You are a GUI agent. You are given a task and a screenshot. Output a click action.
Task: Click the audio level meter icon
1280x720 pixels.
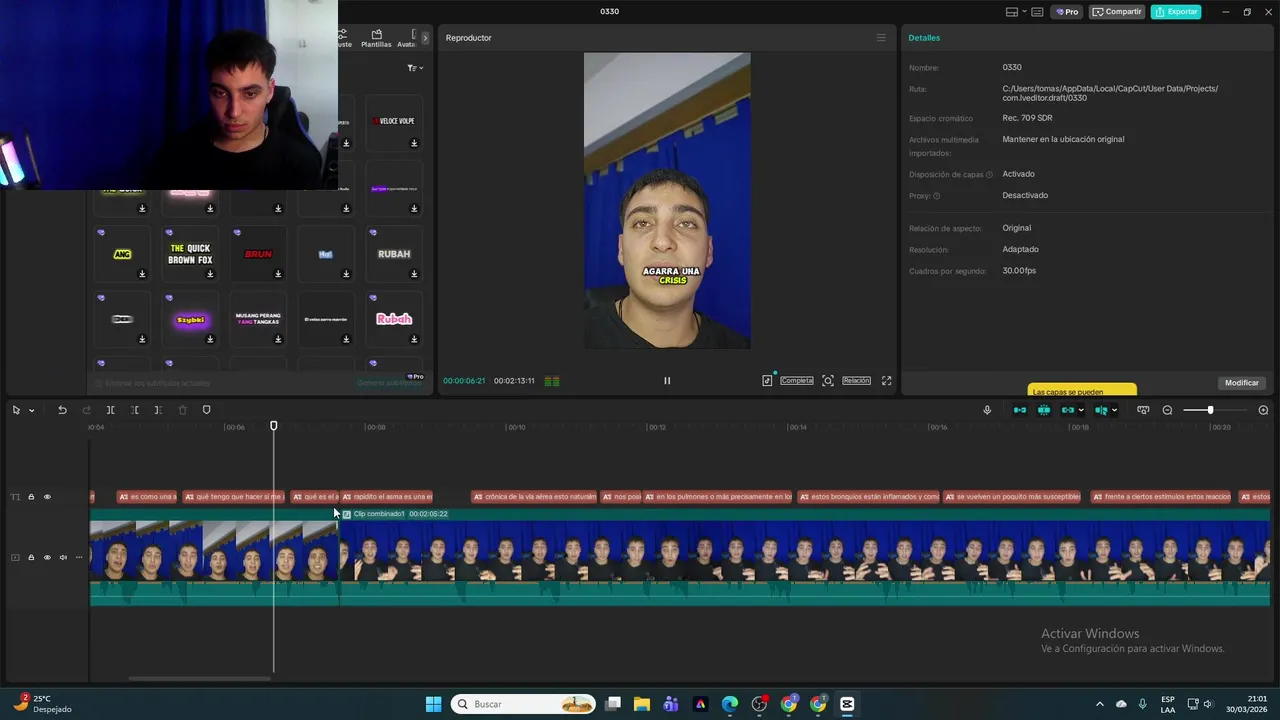(552, 381)
